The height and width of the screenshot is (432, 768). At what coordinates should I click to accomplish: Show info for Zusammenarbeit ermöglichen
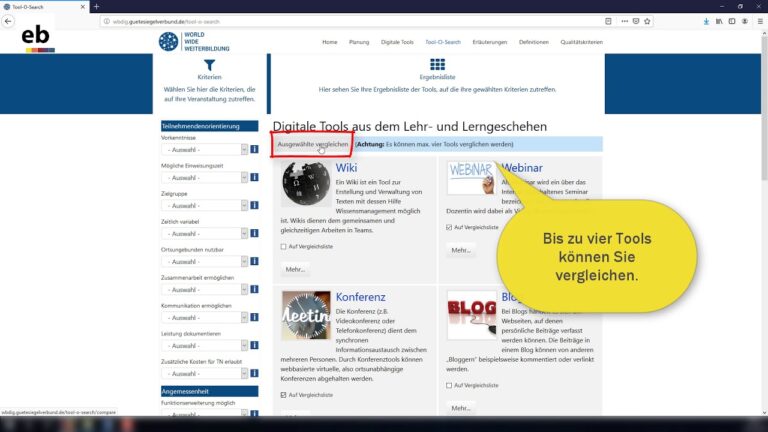[x=254, y=289]
